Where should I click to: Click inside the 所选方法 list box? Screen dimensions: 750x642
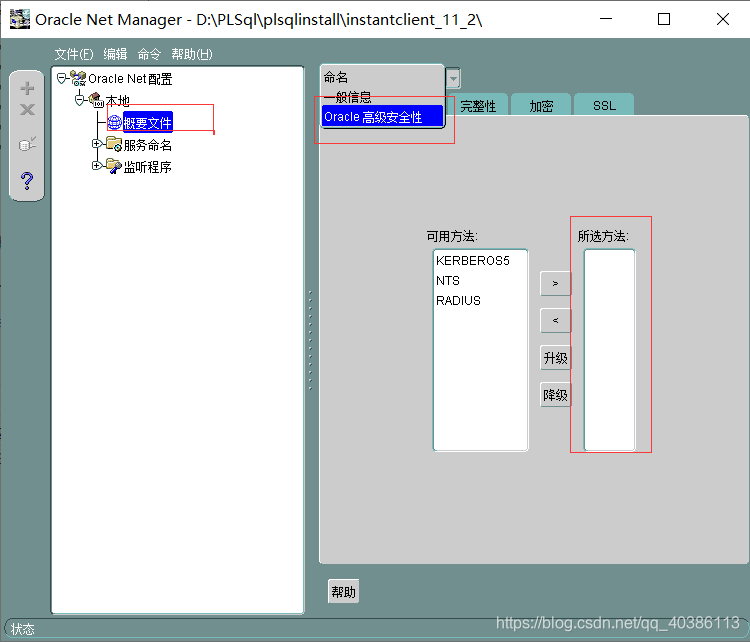tap(609, 350)
